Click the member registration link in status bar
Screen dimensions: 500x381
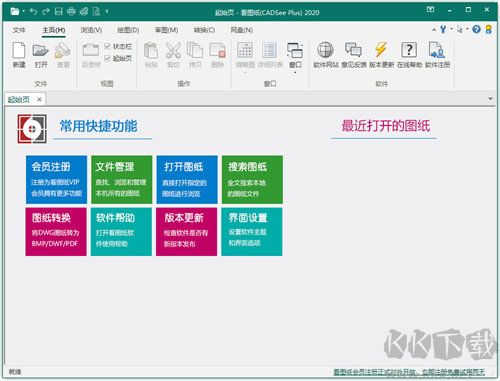[x=409, y=372]
